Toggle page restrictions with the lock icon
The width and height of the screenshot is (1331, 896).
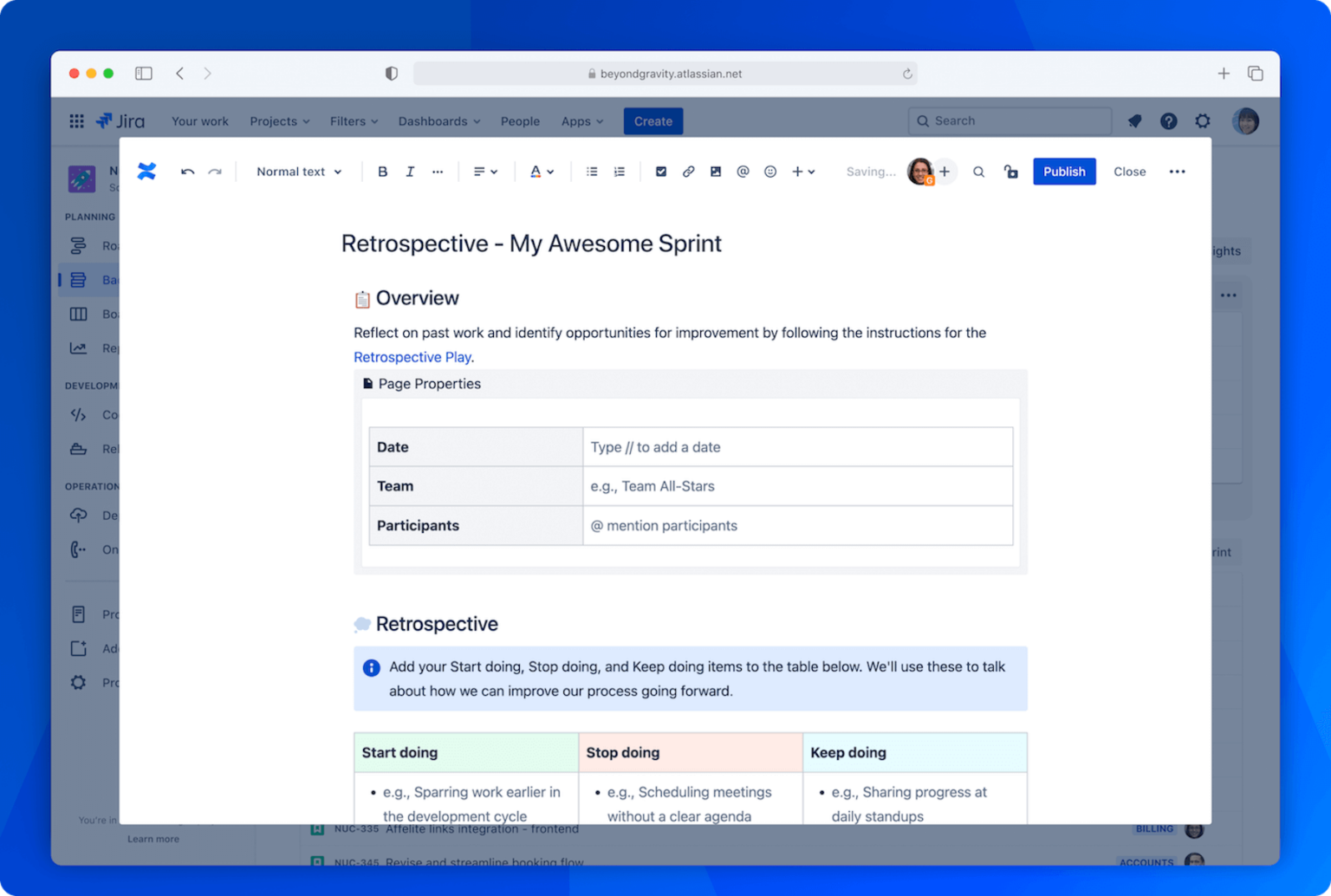pyautogui.click(x=1010, y=171)
